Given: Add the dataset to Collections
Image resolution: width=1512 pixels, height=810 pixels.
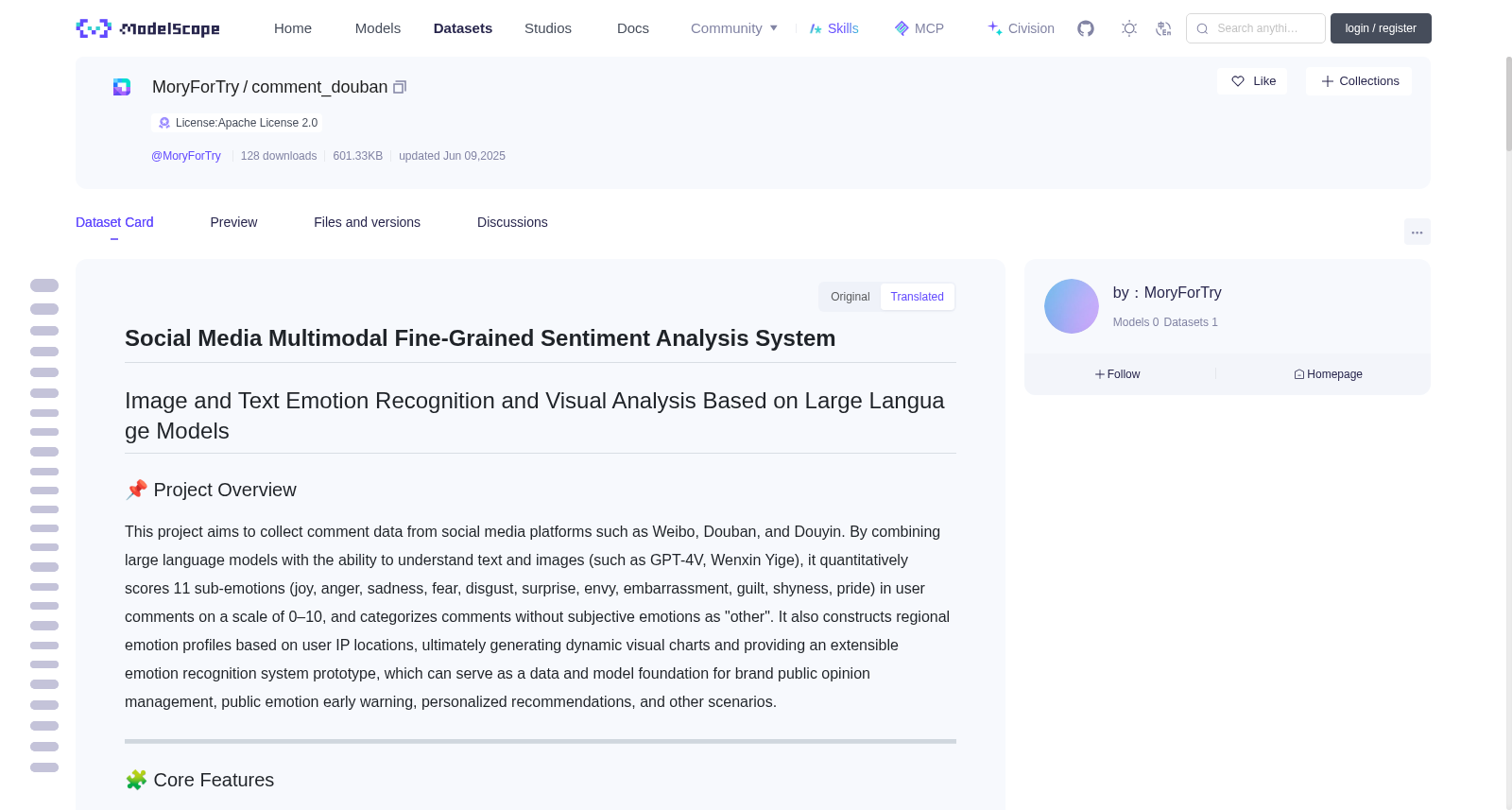Looking at the screenshot, I should click(x=1359, y=81).
